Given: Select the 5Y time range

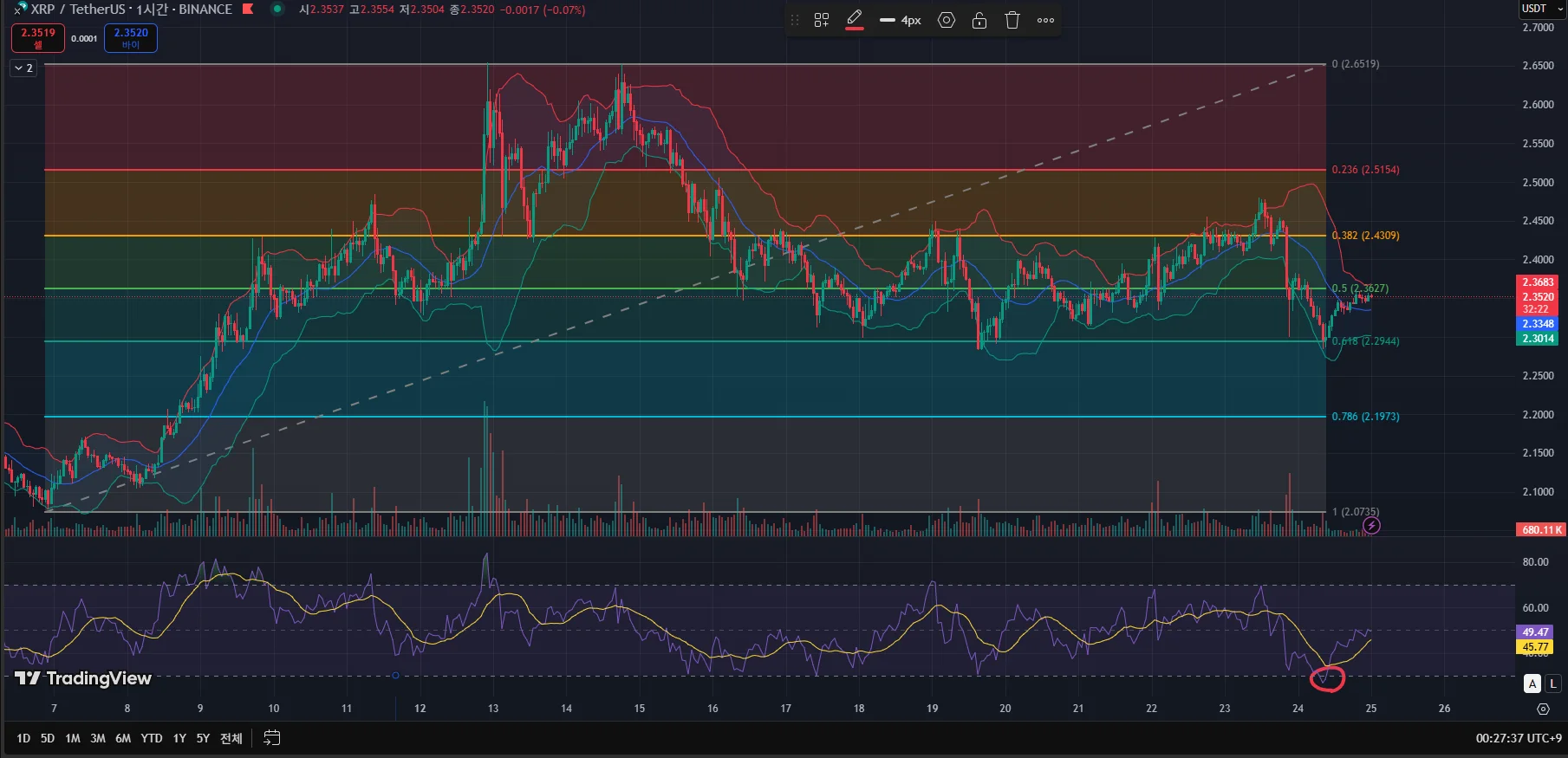Looking at the screenshot, I should [x=203, y=738].
